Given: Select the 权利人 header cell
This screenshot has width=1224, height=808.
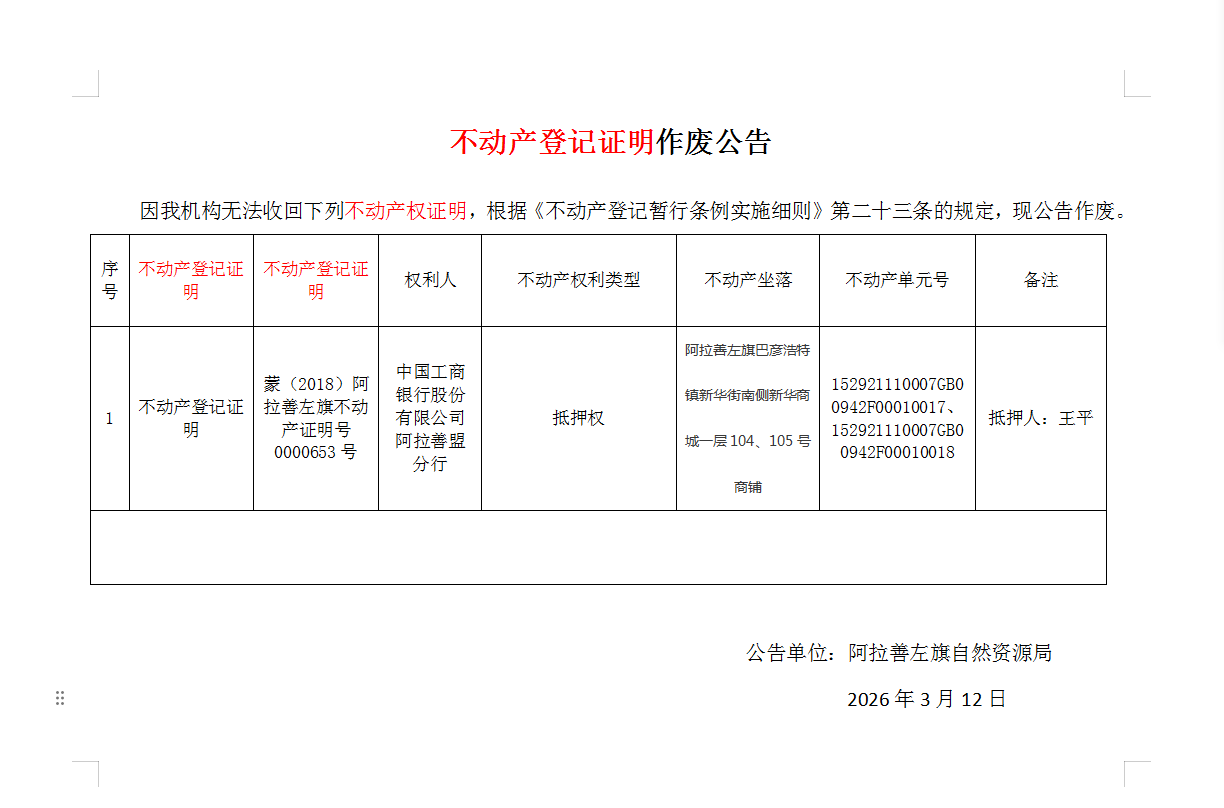Looking at the screenshot, I should click(430, 280).
